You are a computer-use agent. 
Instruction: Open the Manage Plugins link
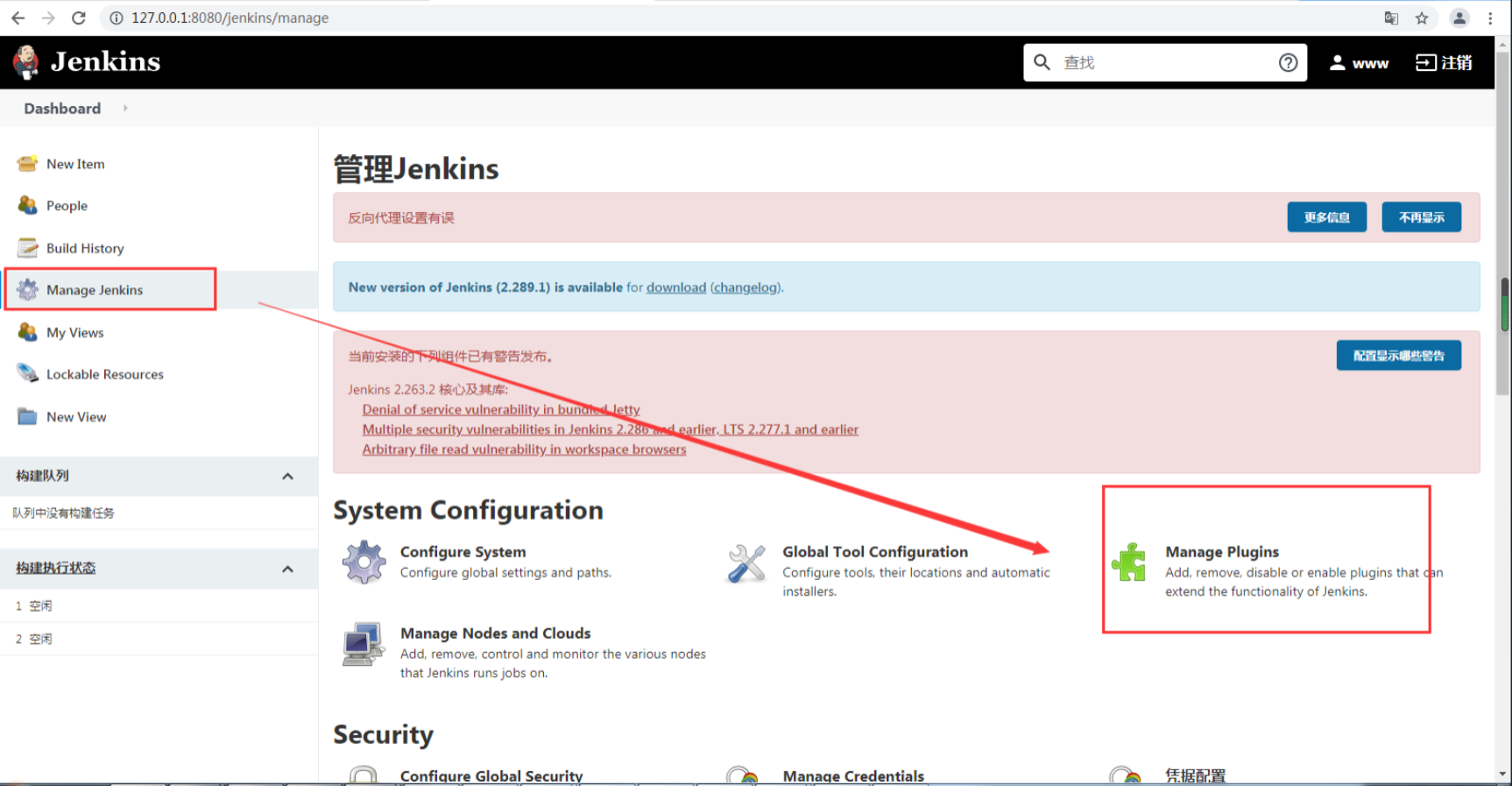click(1222, 552)
